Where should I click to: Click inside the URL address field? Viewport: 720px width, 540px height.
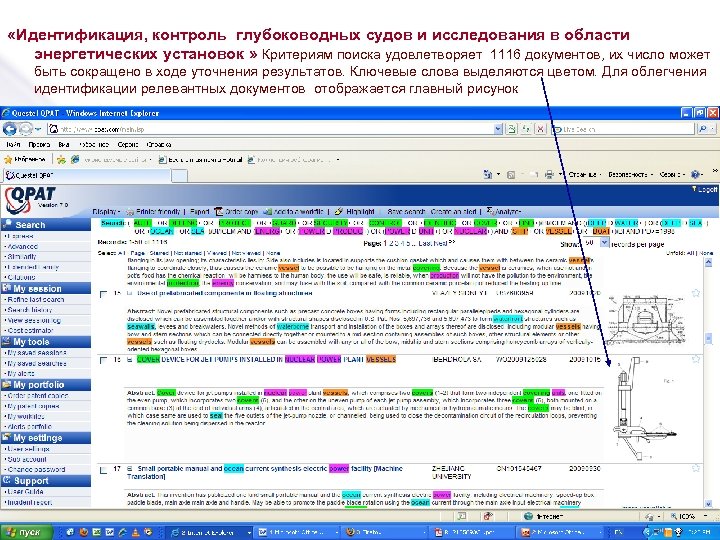[x=271, y=129]
